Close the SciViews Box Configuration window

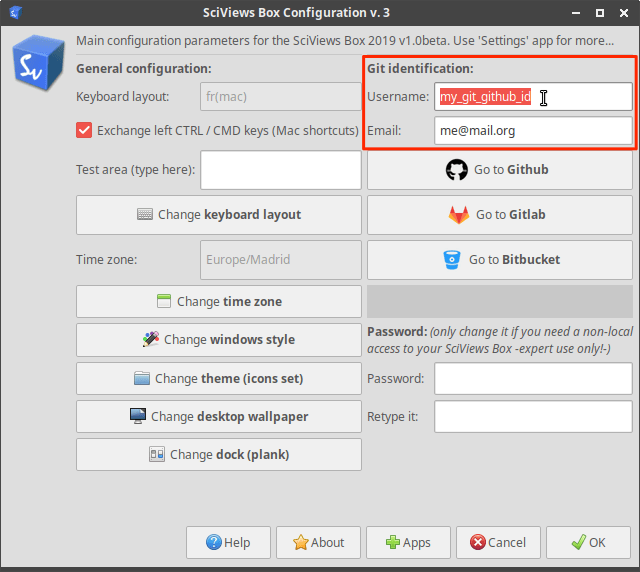coord(624,13)
